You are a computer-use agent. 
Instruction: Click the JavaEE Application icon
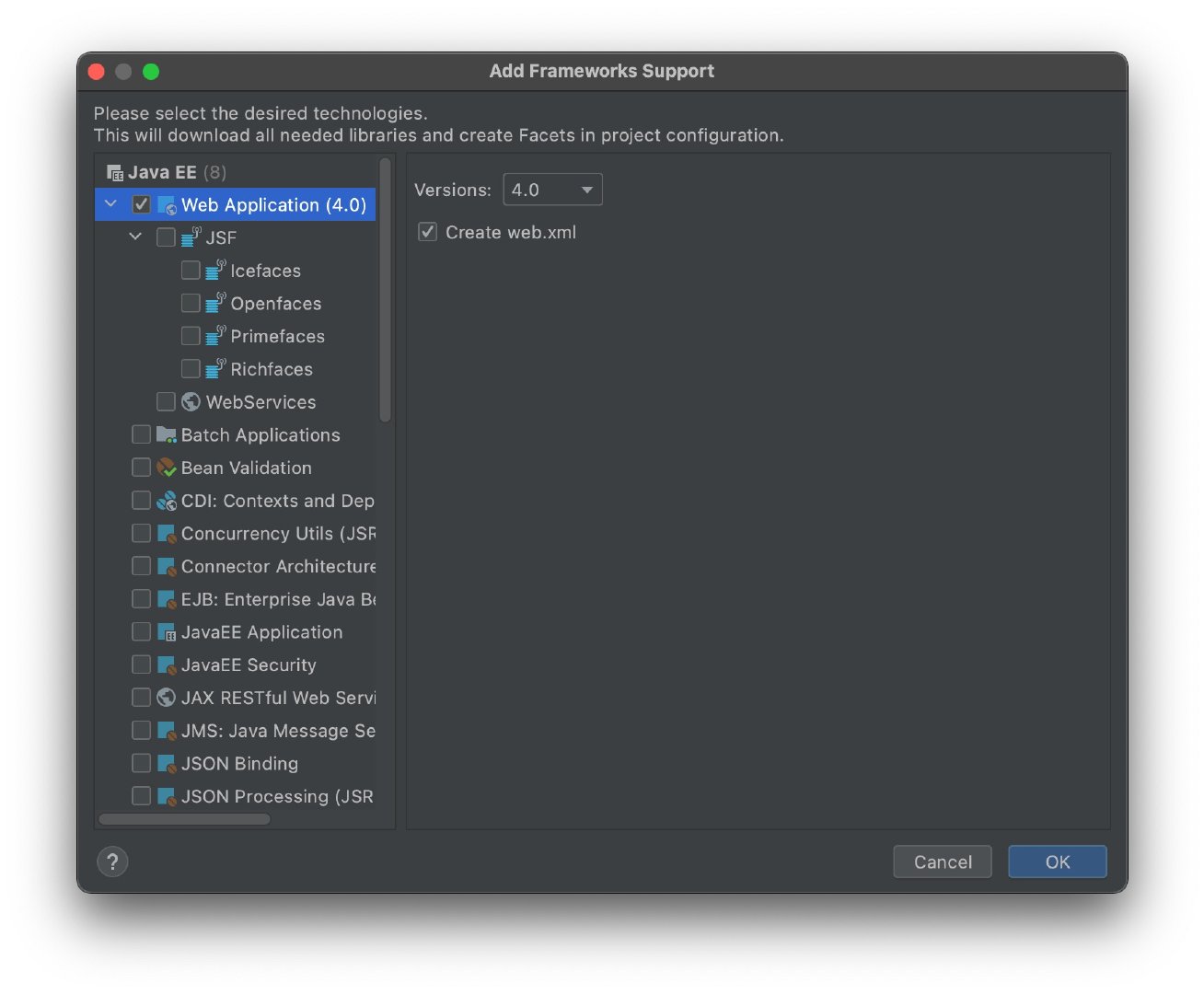[167, 632]
